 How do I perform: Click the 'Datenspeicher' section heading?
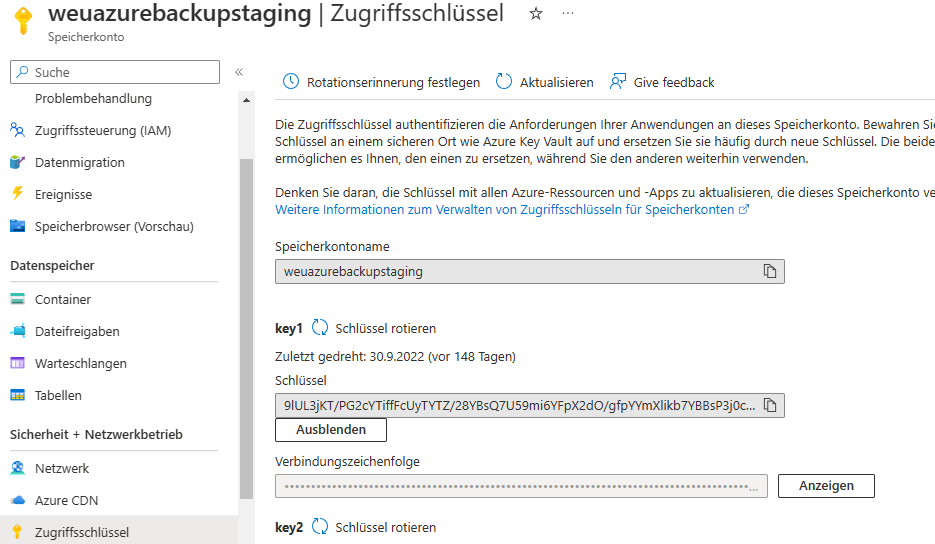[52, 266]
